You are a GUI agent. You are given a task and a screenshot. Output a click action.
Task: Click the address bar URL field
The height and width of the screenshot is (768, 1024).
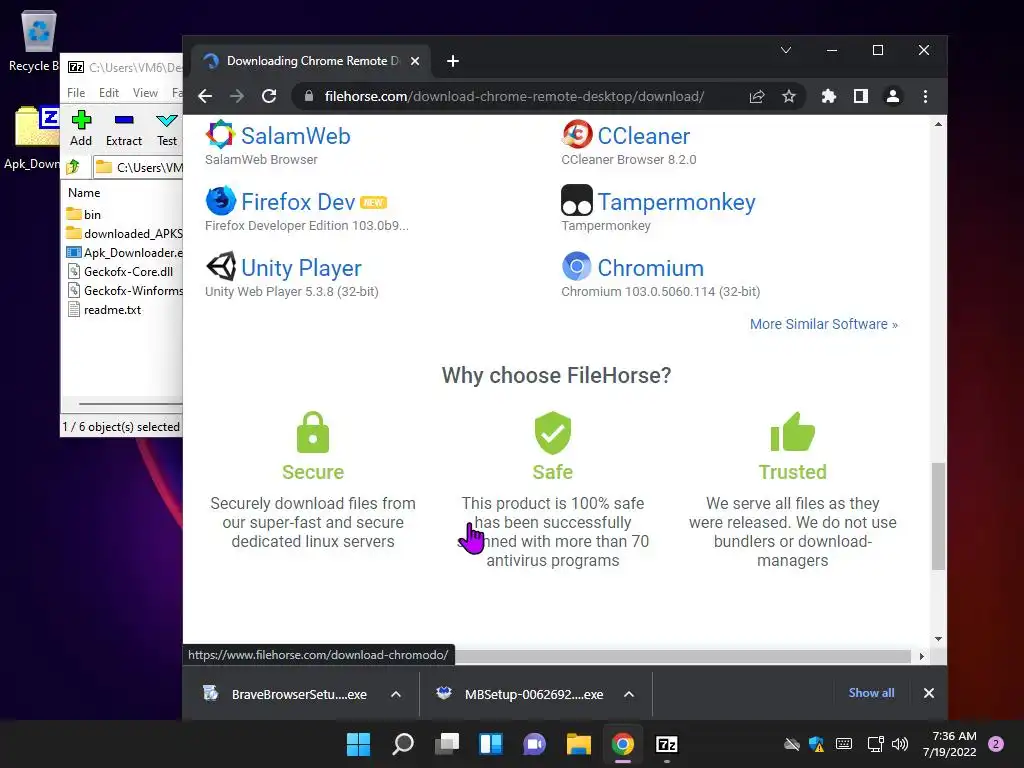tap(514, 97)
